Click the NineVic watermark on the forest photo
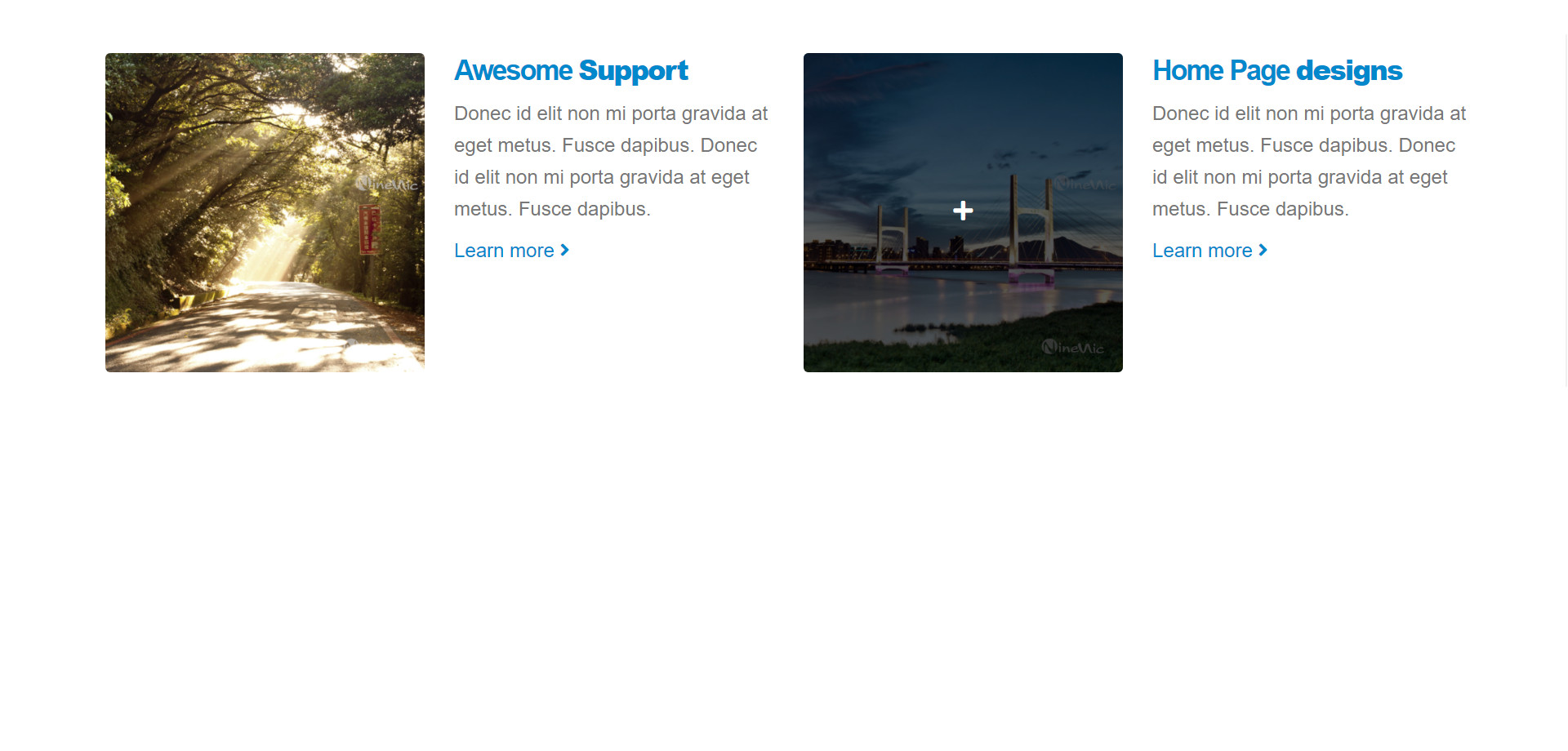Image resolution: width=1568 pixels, height=751 pixels. (387, 184)
